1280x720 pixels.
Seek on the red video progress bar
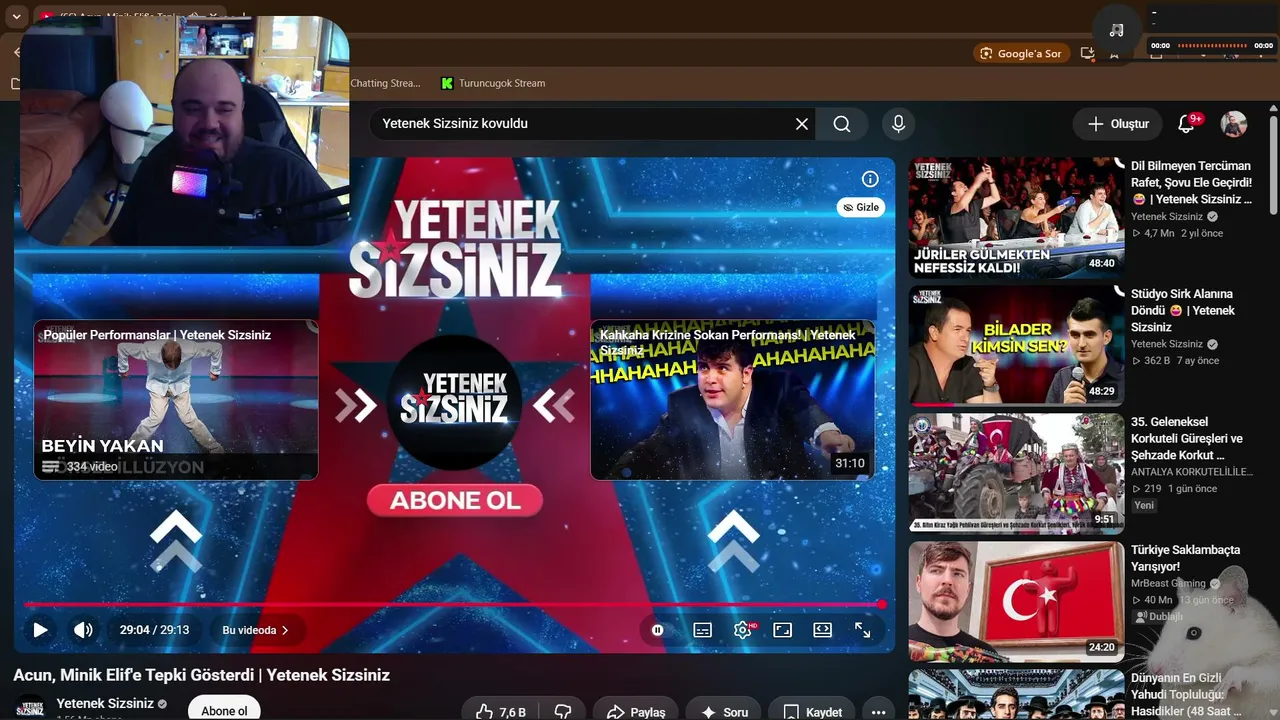(454, 604)
